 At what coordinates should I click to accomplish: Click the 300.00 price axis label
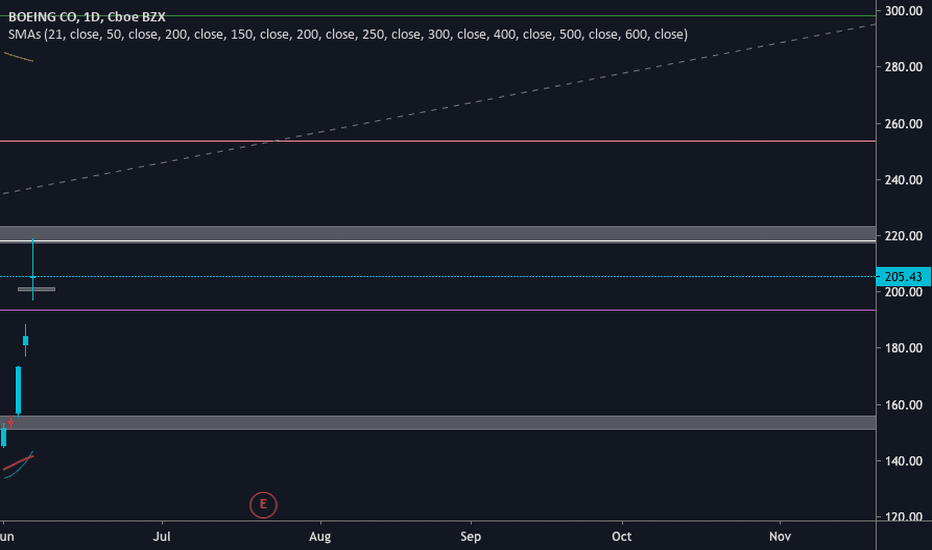point(903,11)
